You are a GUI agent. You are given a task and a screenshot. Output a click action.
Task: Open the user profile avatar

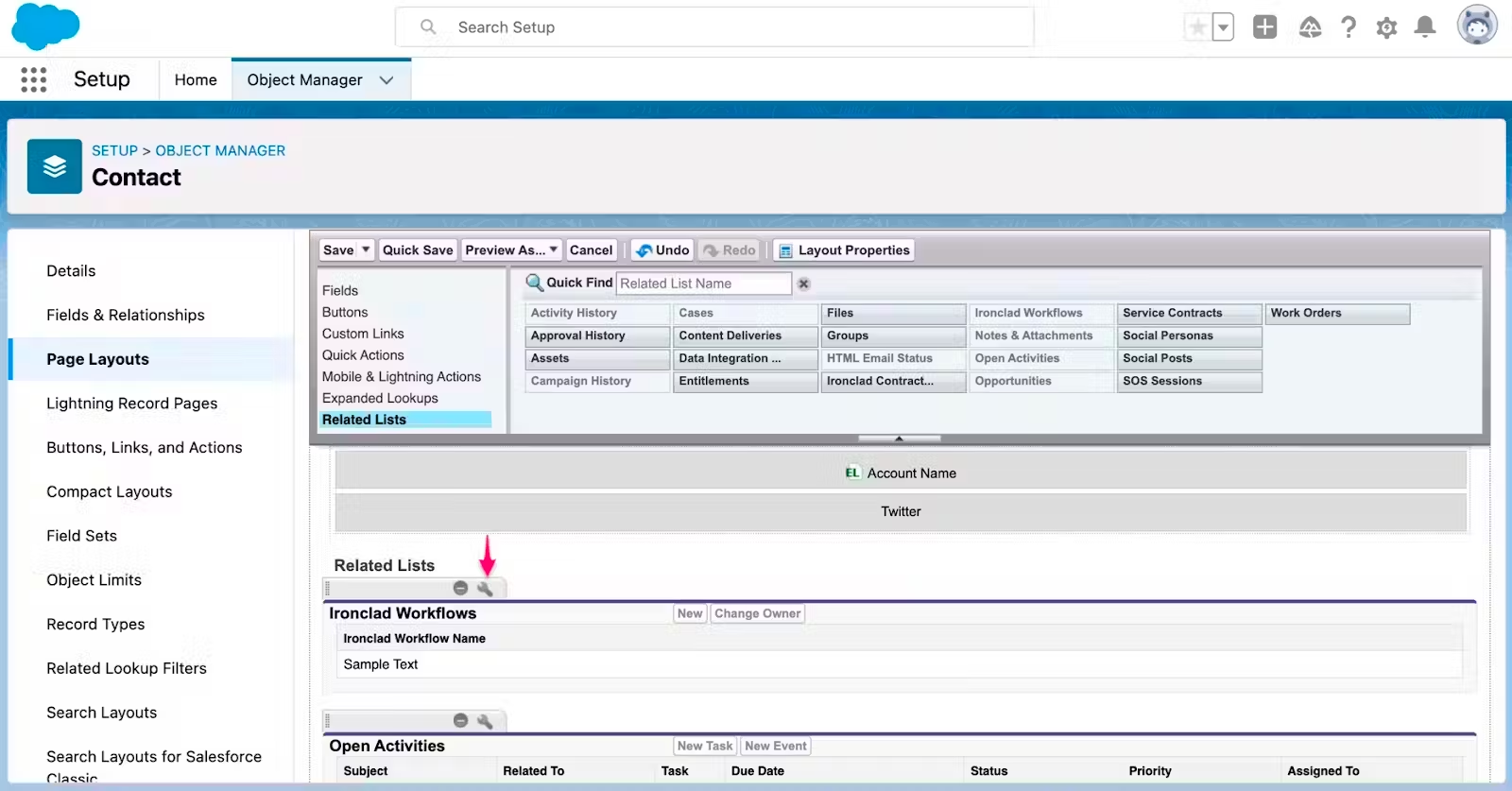point(1477,26)
